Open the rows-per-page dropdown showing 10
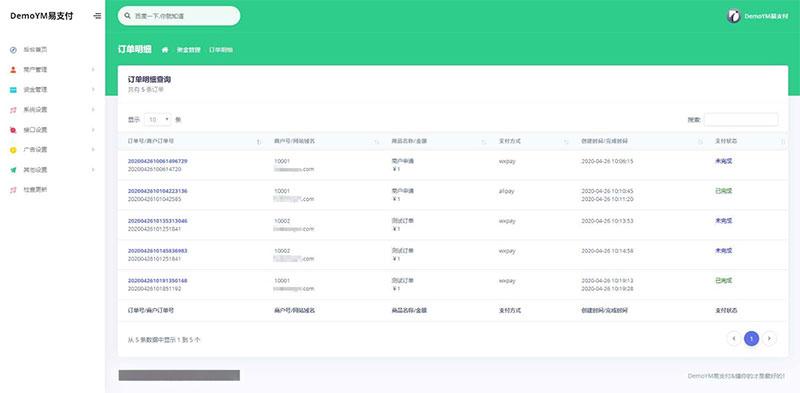The image size is (800, 393). coord(158,120)
